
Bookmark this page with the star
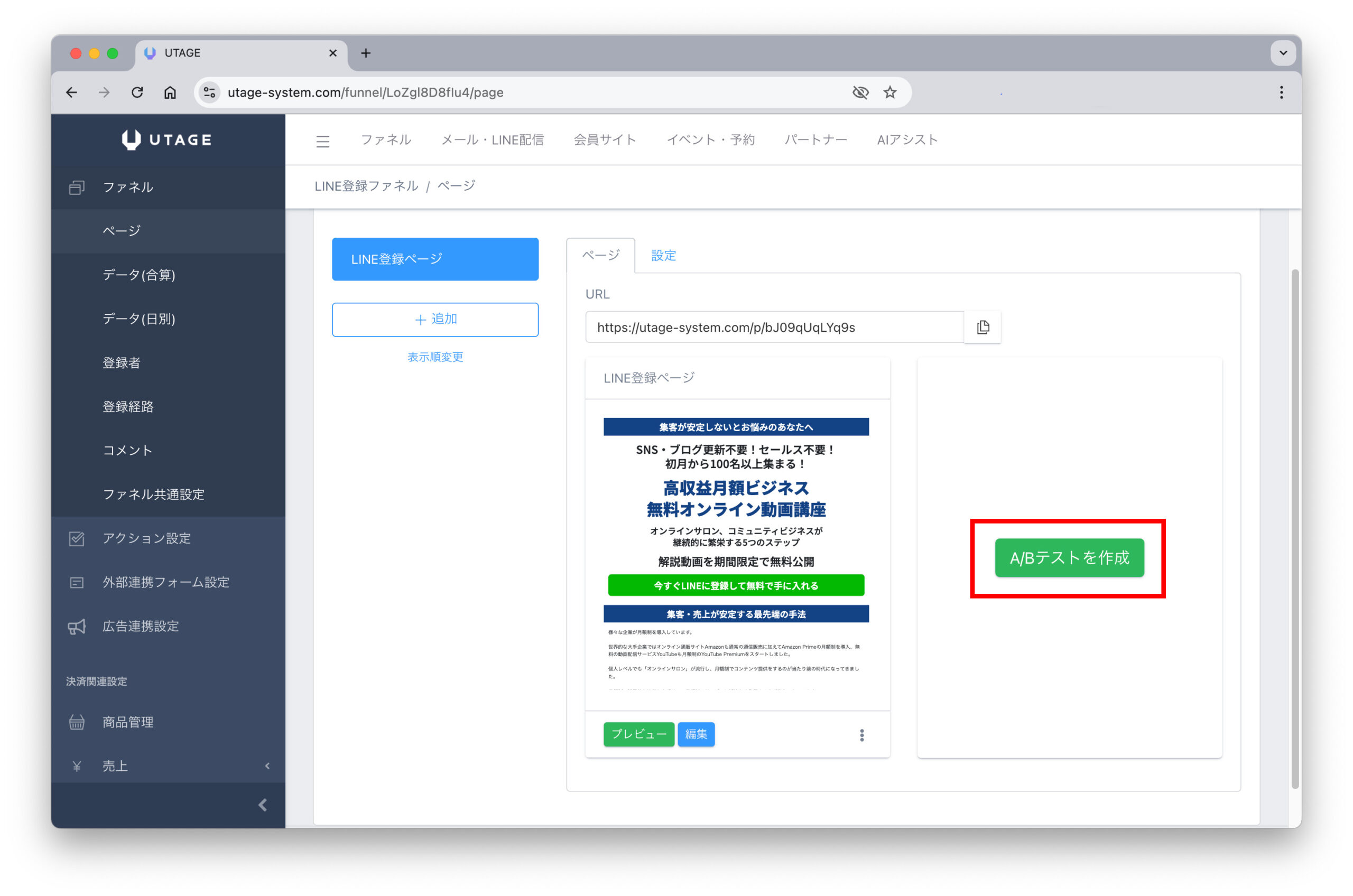point(890,92)
